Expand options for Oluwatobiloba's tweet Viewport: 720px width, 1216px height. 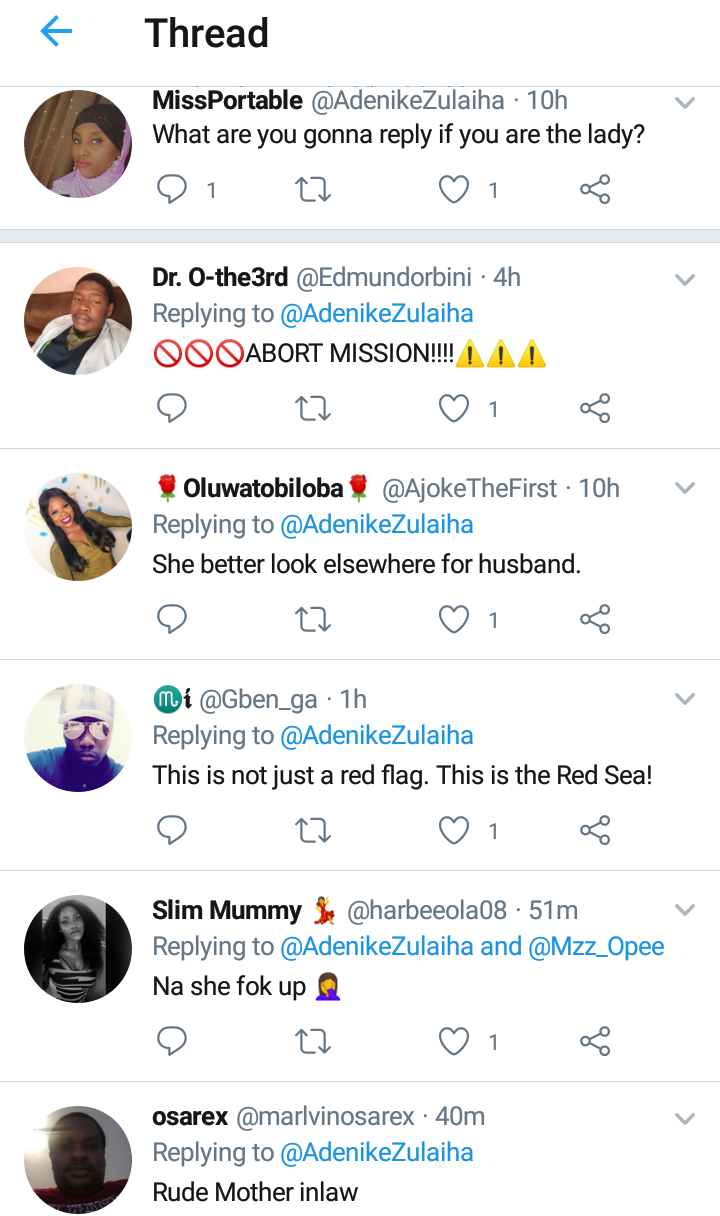click(685, 488)
